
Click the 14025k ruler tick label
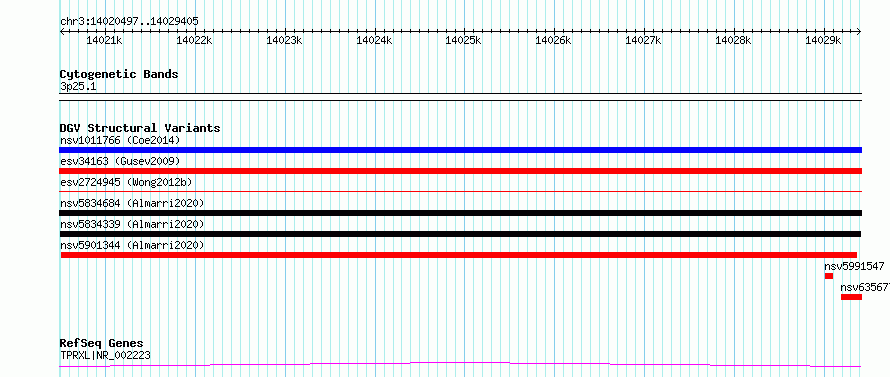463,40
